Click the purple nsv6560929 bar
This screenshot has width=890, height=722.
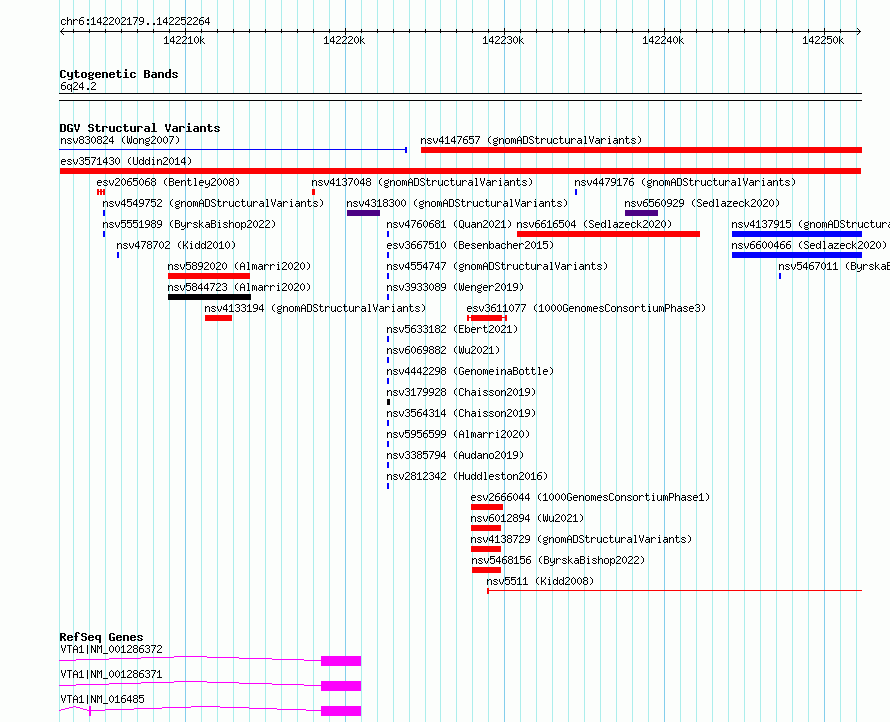pos(641,213)
